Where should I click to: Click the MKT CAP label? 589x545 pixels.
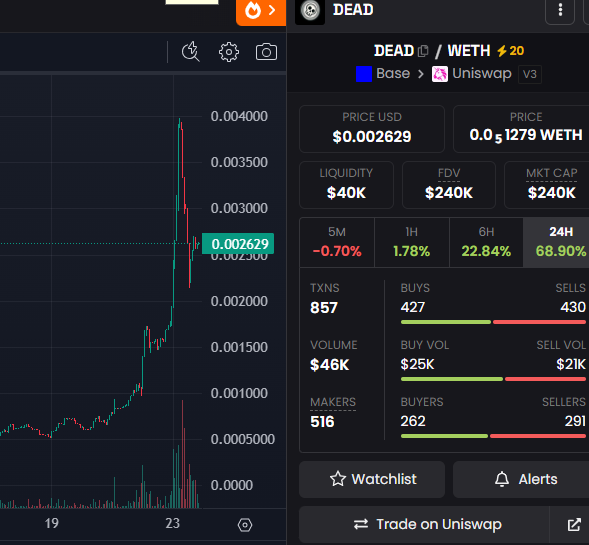click(x=551, y=173)
